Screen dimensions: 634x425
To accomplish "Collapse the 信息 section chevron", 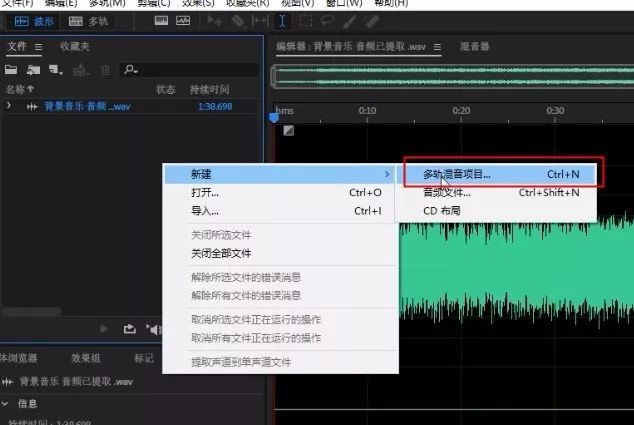I will 5,403.
